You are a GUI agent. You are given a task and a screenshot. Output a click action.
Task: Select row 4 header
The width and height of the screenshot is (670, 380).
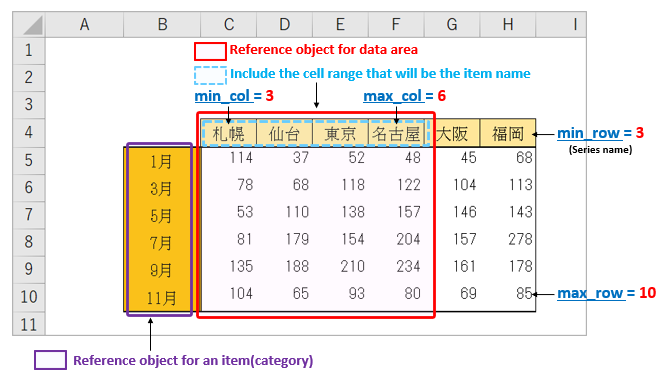[29, 132]
